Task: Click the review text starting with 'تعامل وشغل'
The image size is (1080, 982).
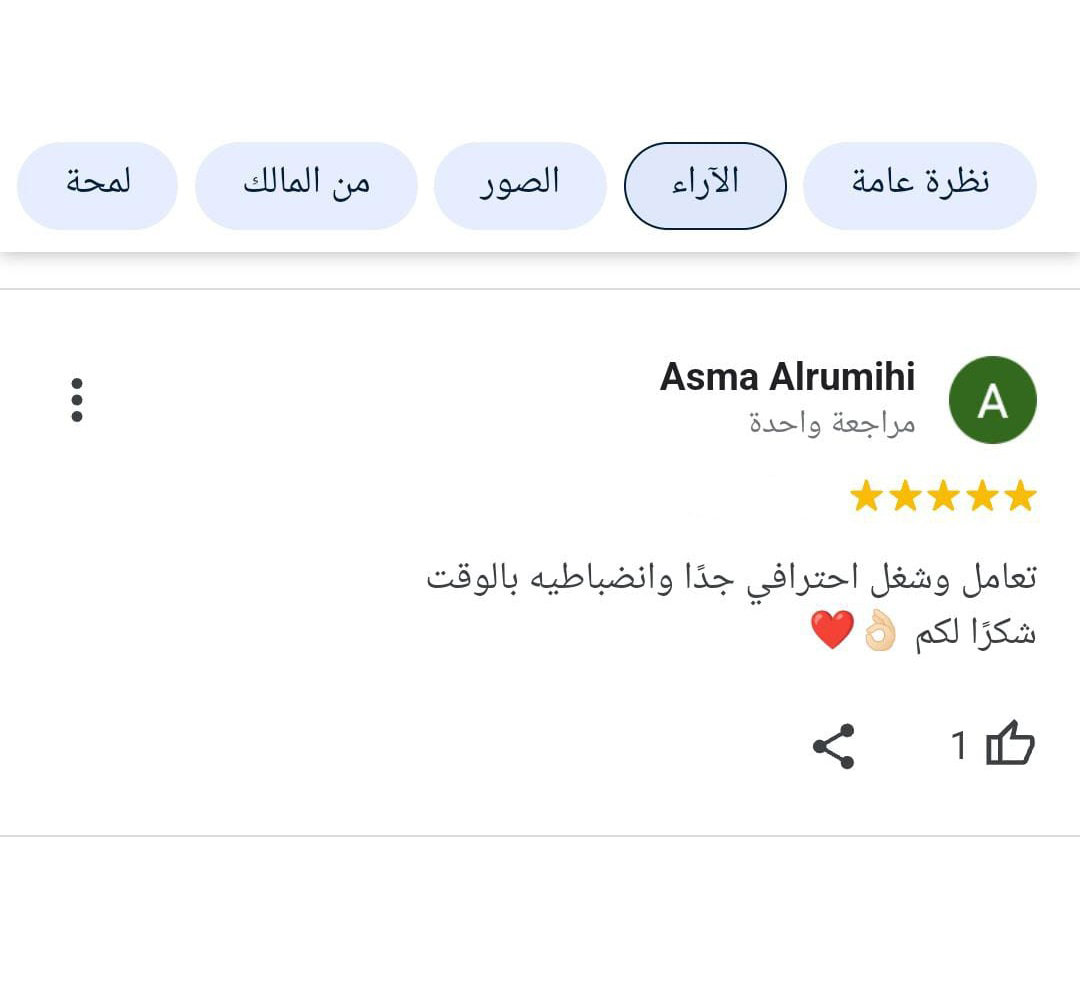Action: [x=731, y=580]
